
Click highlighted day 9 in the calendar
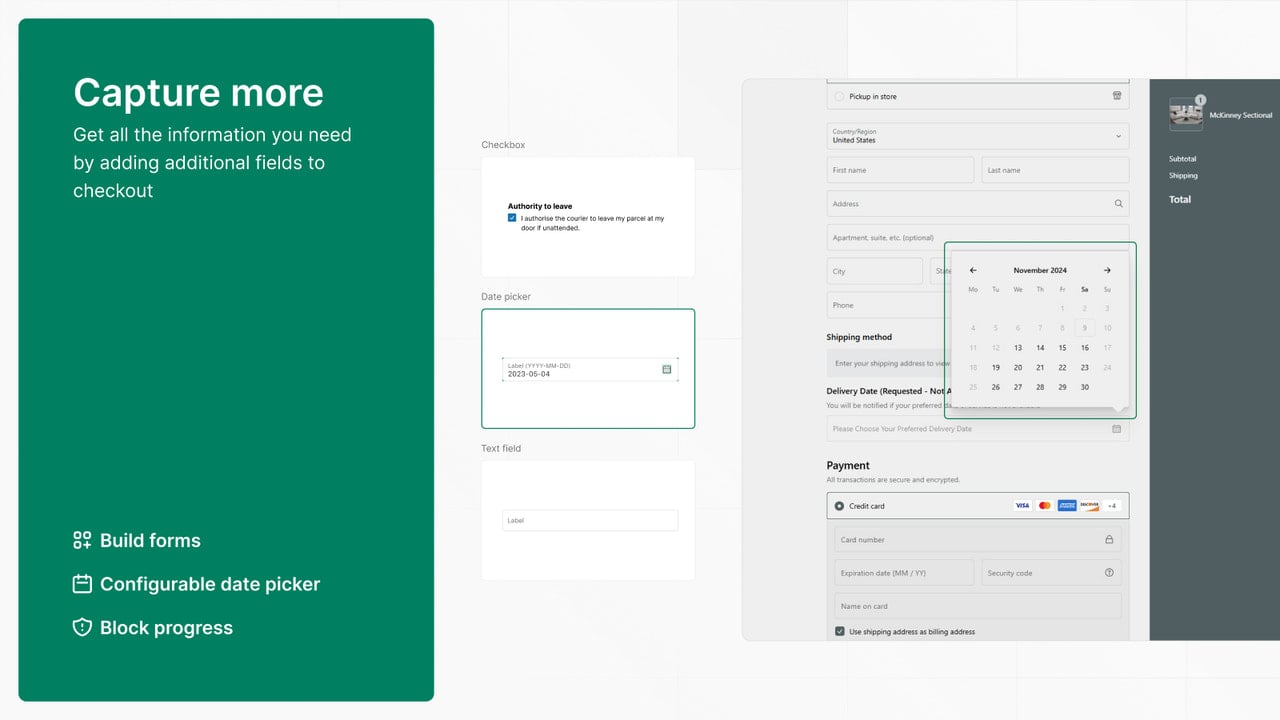tap(1085, 328)
